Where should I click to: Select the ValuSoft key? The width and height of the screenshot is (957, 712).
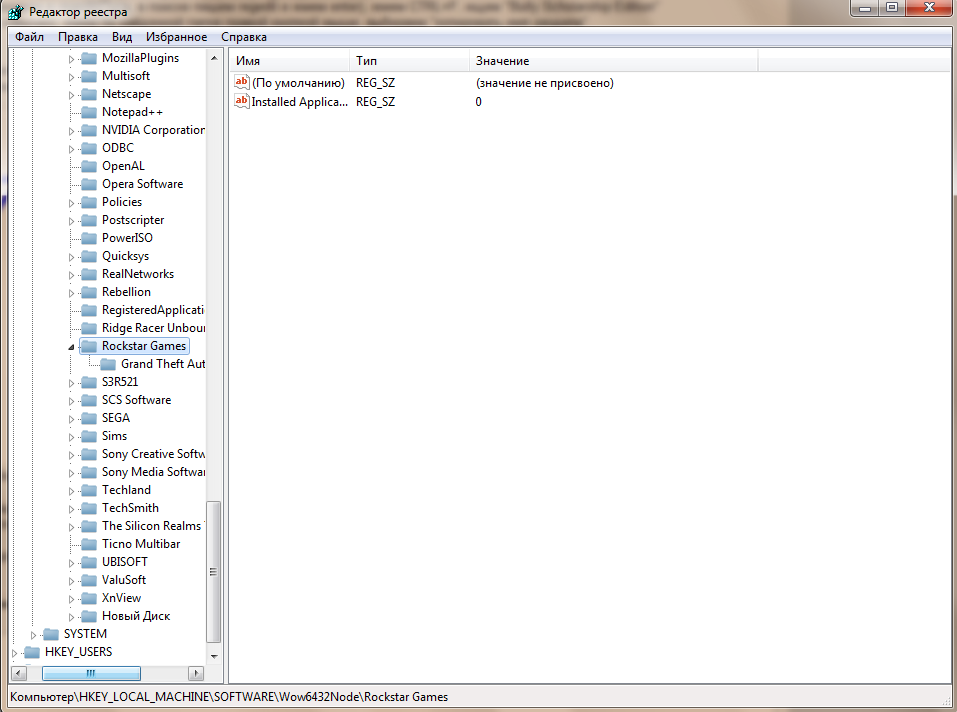pyautogui.click(x=124, y=580)
